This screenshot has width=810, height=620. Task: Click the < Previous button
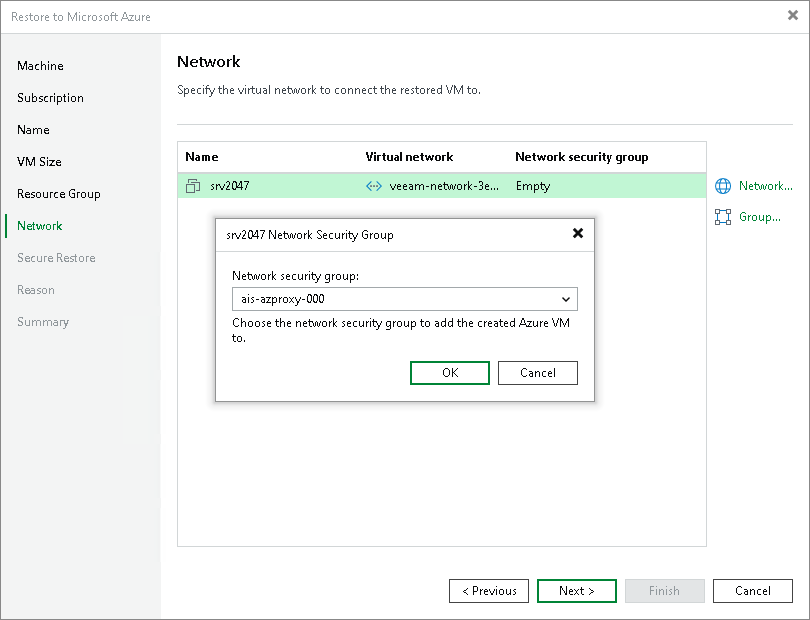[x=489, y=591]
